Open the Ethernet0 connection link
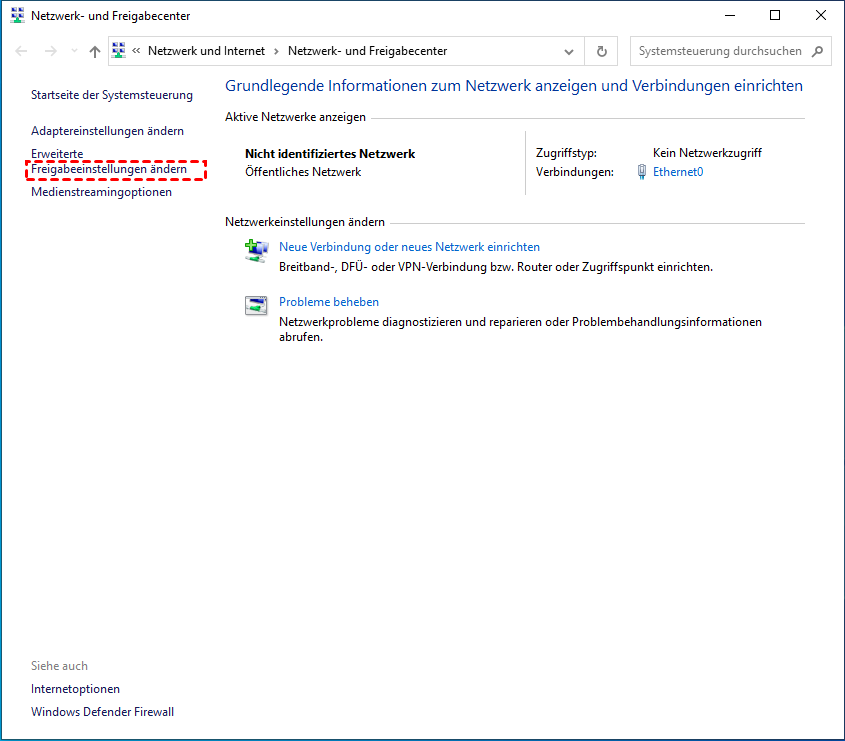Image resolution: width=845 pixels, height=741 pixels. pos(678,172)
